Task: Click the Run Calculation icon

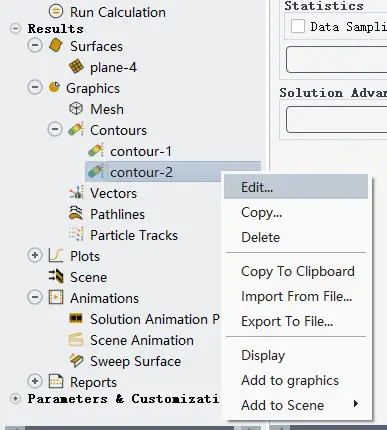Action: coord(56,11)
